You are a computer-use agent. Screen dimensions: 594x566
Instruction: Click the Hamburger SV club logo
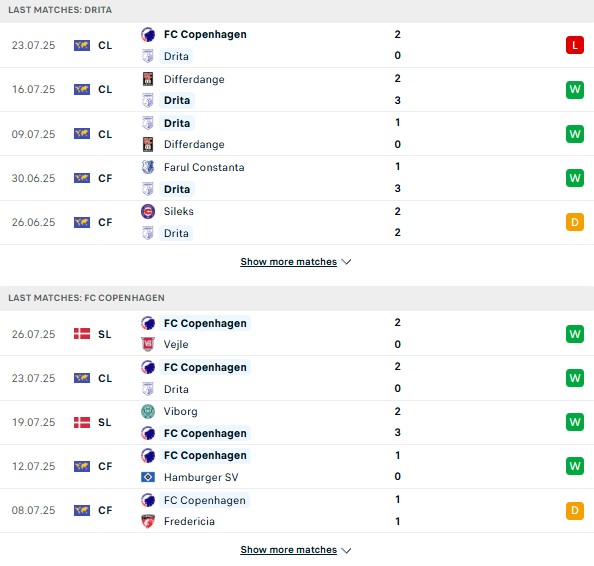(148, 477)
